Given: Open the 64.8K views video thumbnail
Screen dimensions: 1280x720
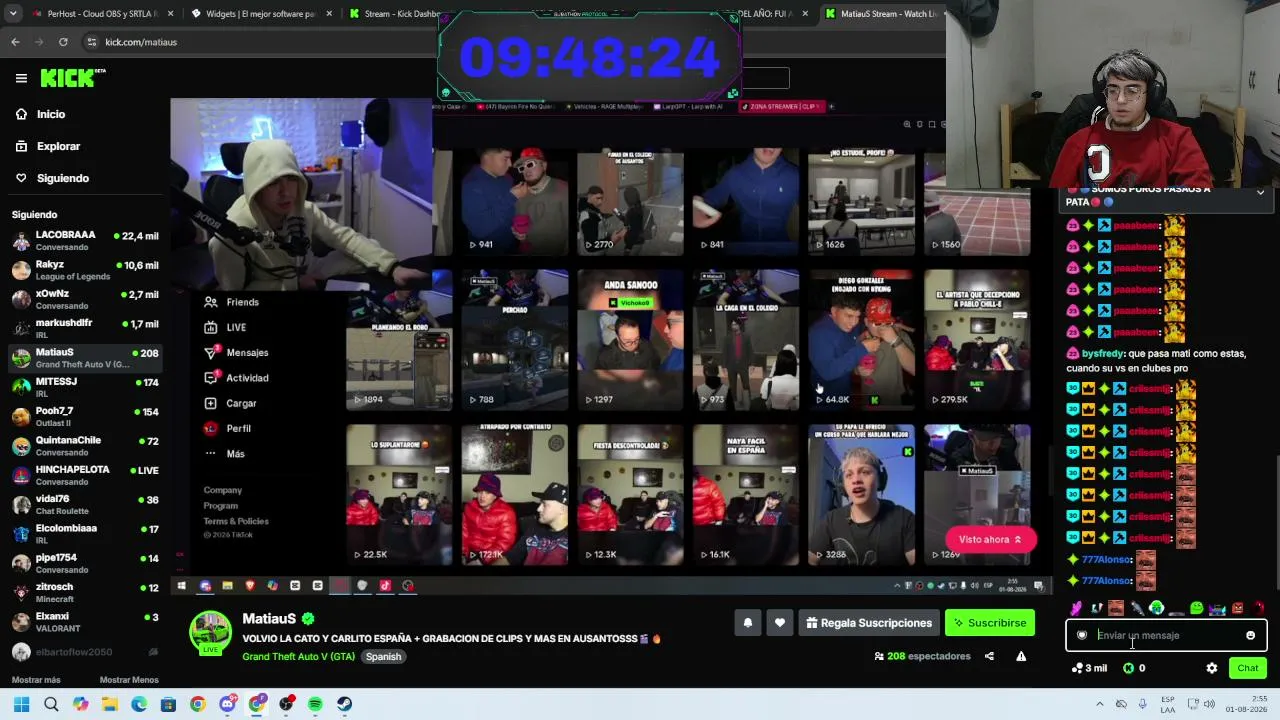Looking at the screenshot, I should coord(861,338).
